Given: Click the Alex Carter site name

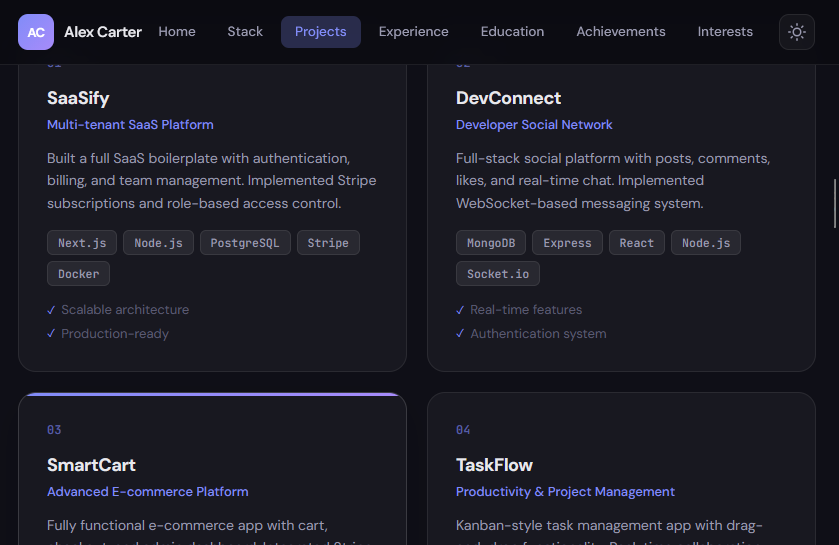Looking at the screenshot, I should (x=103, y=32).
